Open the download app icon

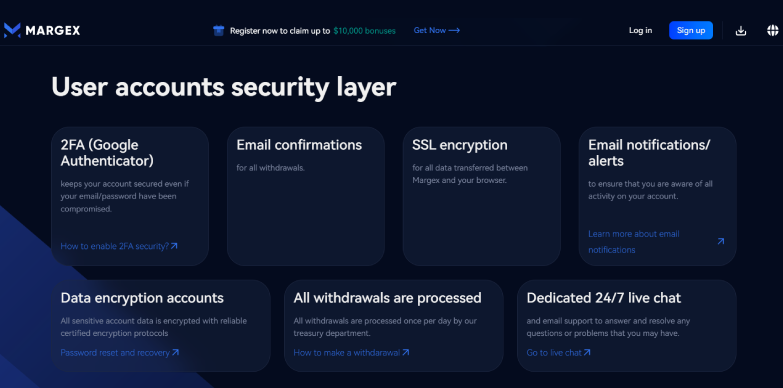(741, 30)
